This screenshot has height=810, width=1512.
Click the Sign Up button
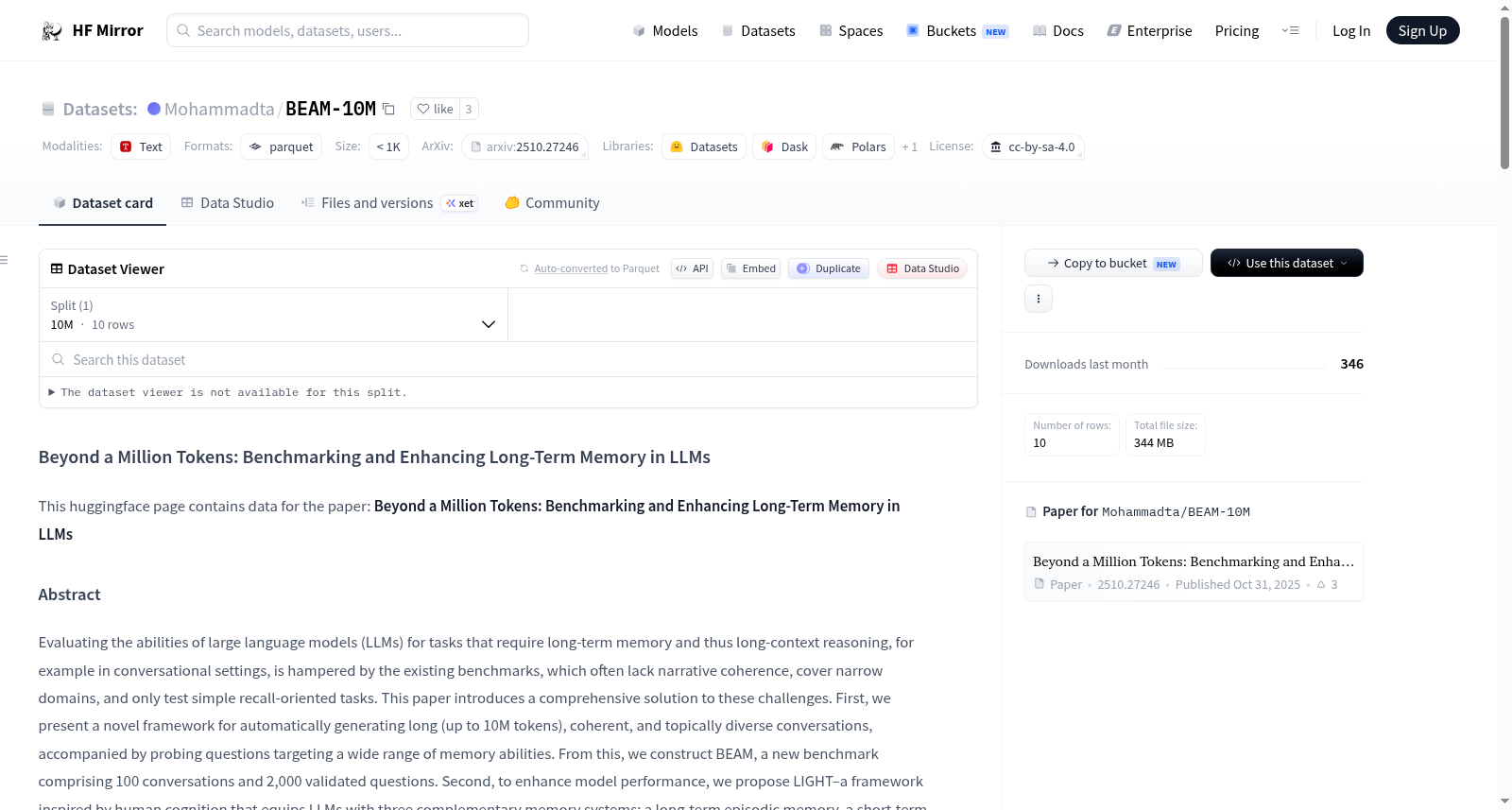1423,31
